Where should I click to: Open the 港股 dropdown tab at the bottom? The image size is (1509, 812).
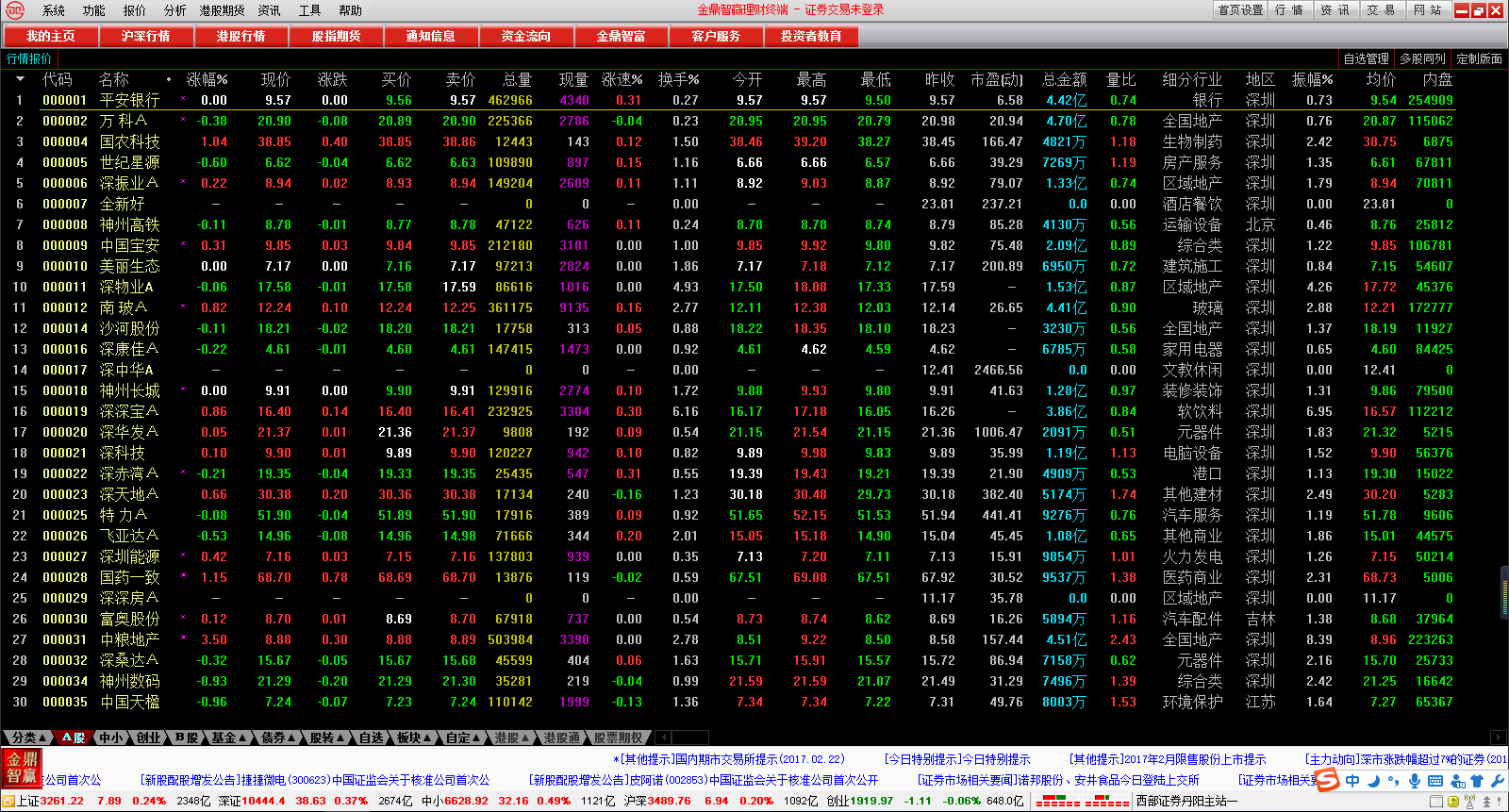(x=511, y=737)
